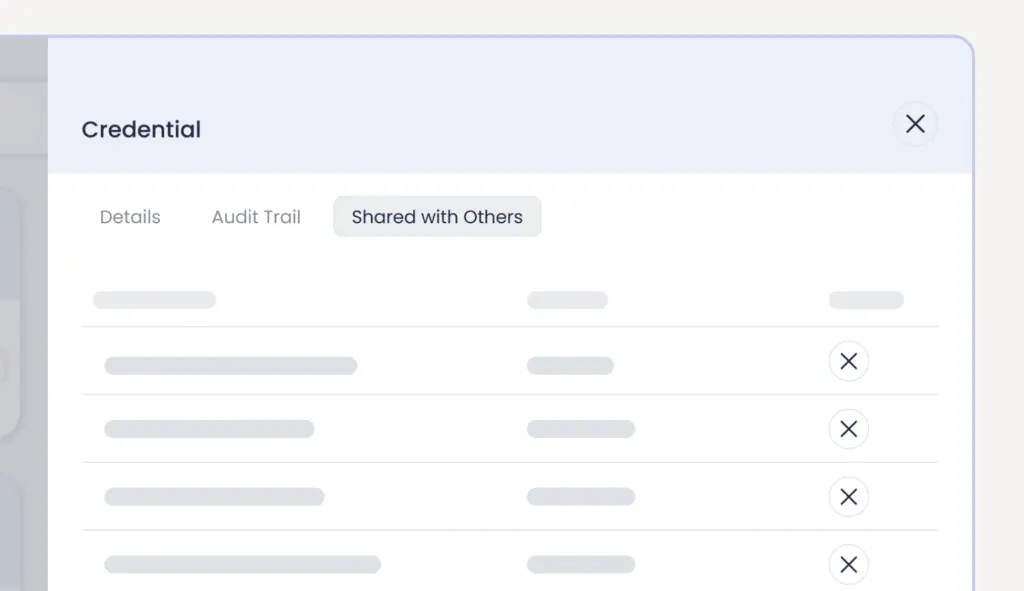Image resolution: width=1024 pixels, height=591 pixels.
Task: Click the dimmed backdrop left of the panel
Action: point(24,313)
